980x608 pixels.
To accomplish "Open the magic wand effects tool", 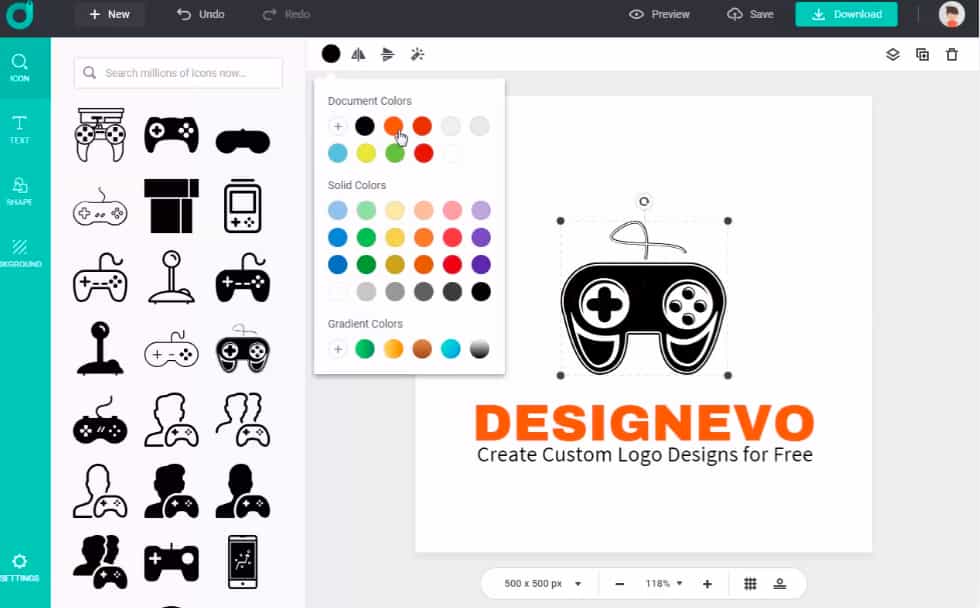I will coord(417,55).
